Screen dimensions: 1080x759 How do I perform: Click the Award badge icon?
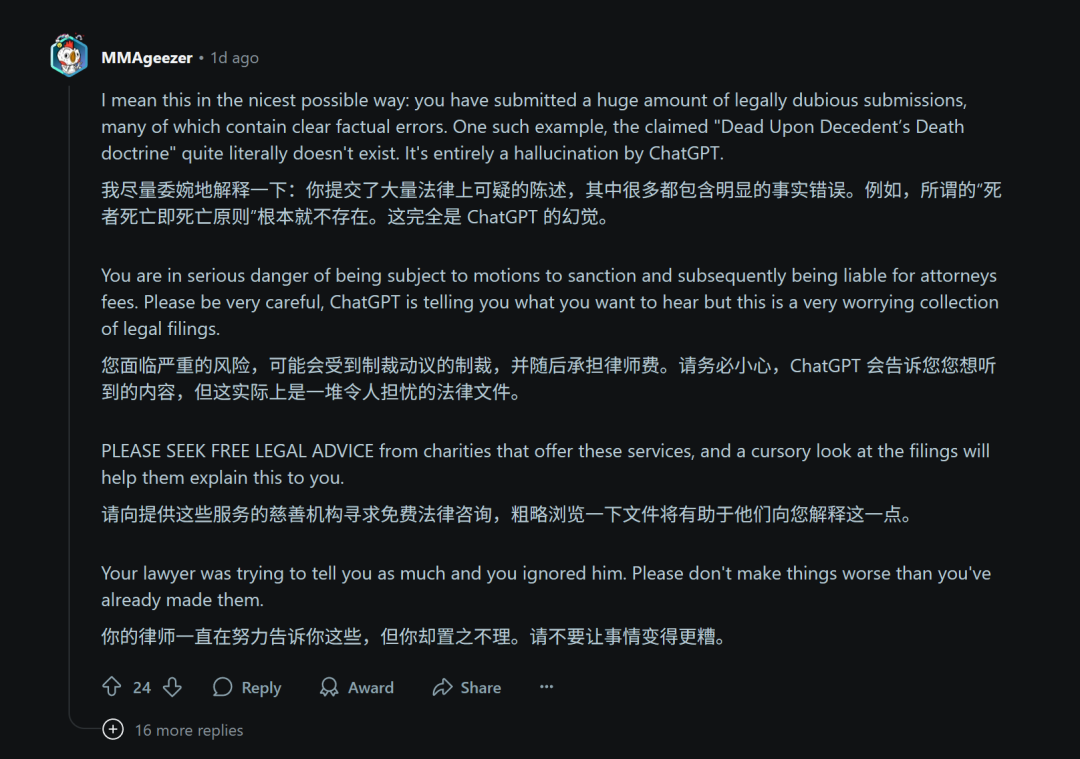329,687
